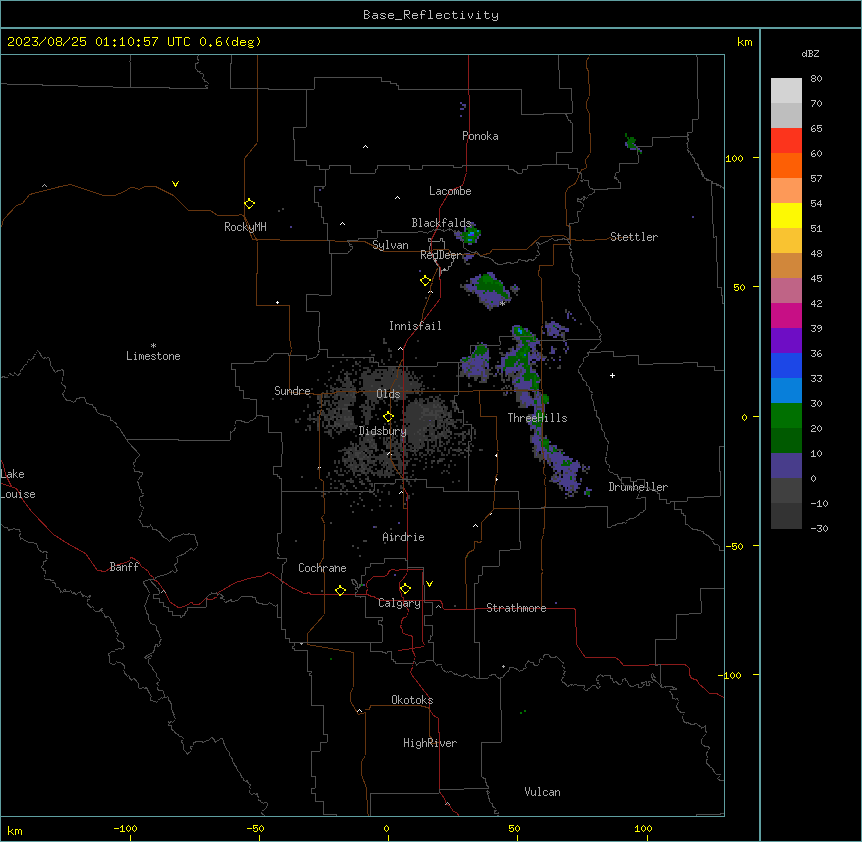Click the bright yellow swatch in the dBZ legend

click(x=786, y=215)
